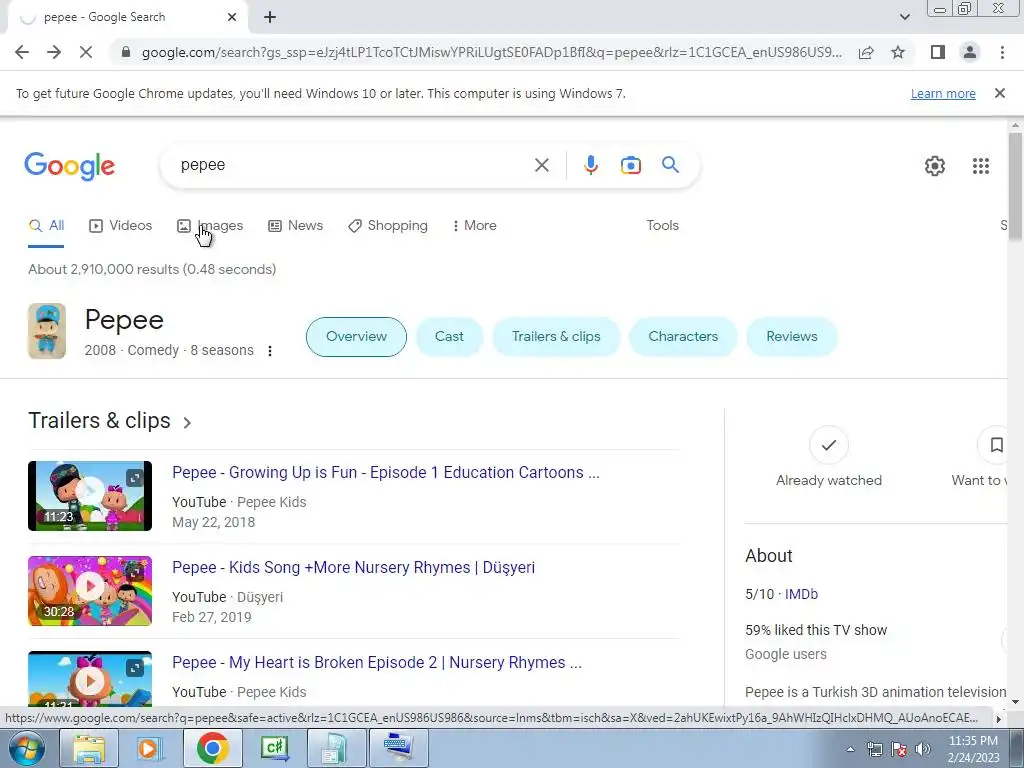
Task: Search by image with the camera icon
Action: [630, 165]
